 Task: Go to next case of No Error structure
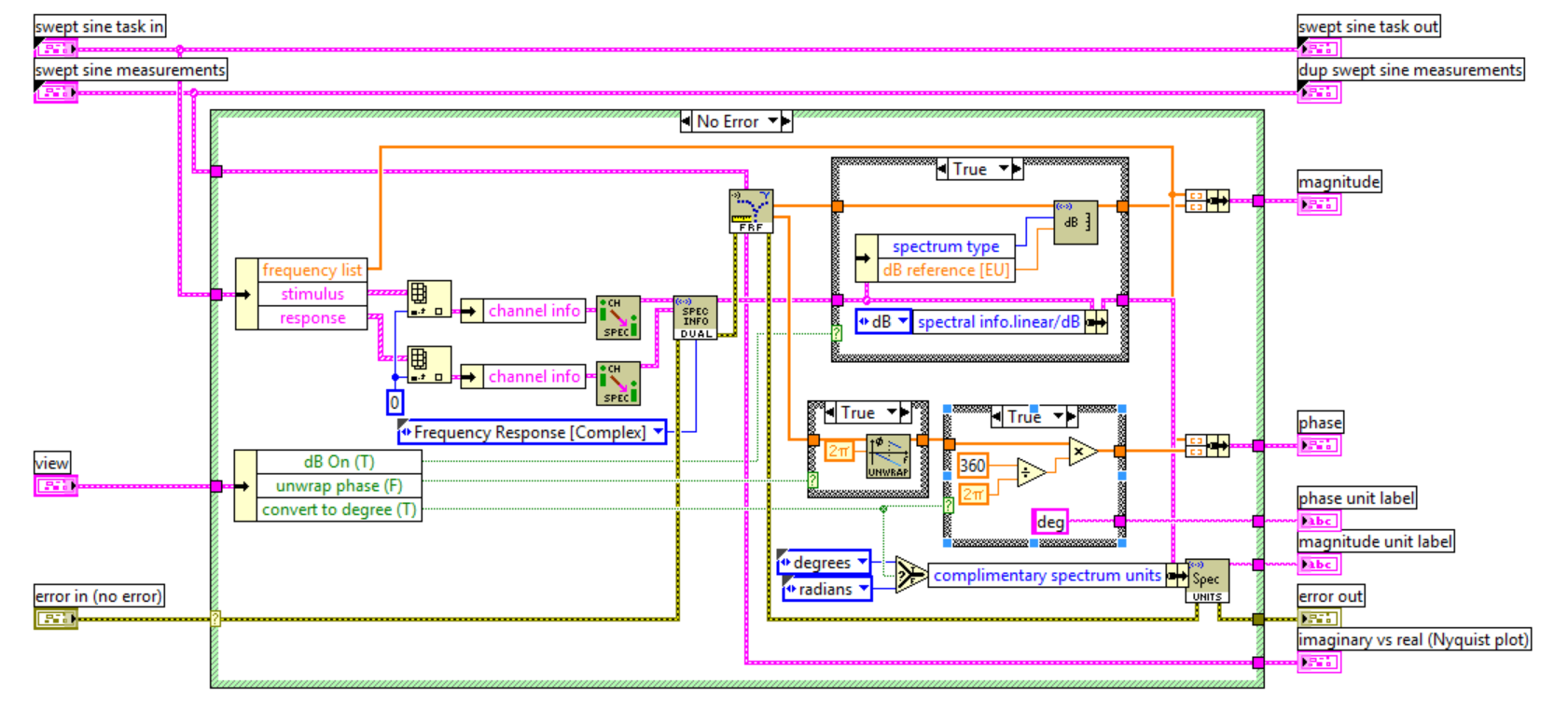pyautogui.click(x=786, y=121)
